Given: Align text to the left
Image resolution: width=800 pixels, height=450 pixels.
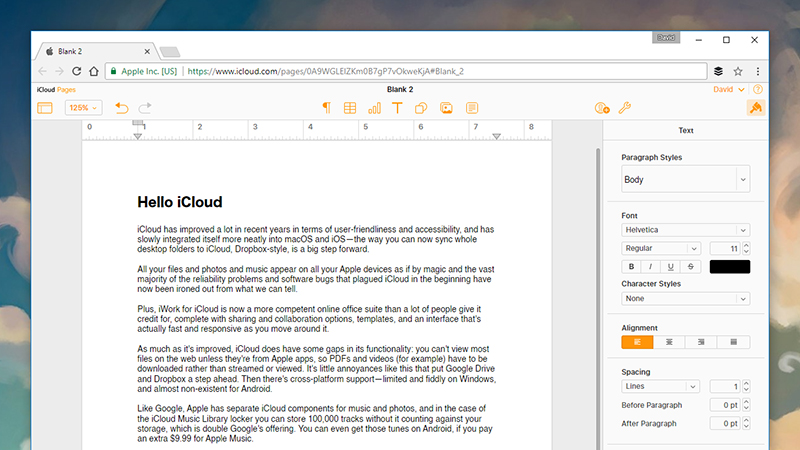Looking at the screenshot, I should (637, 342).
